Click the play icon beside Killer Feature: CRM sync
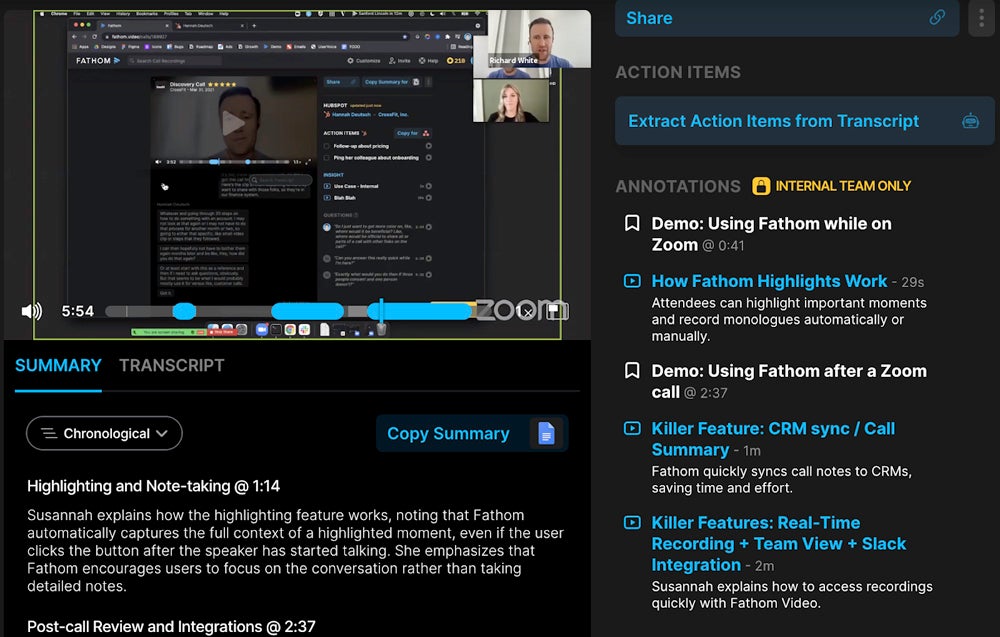The height and width of the screenshot is (637, 1000). 632,428
